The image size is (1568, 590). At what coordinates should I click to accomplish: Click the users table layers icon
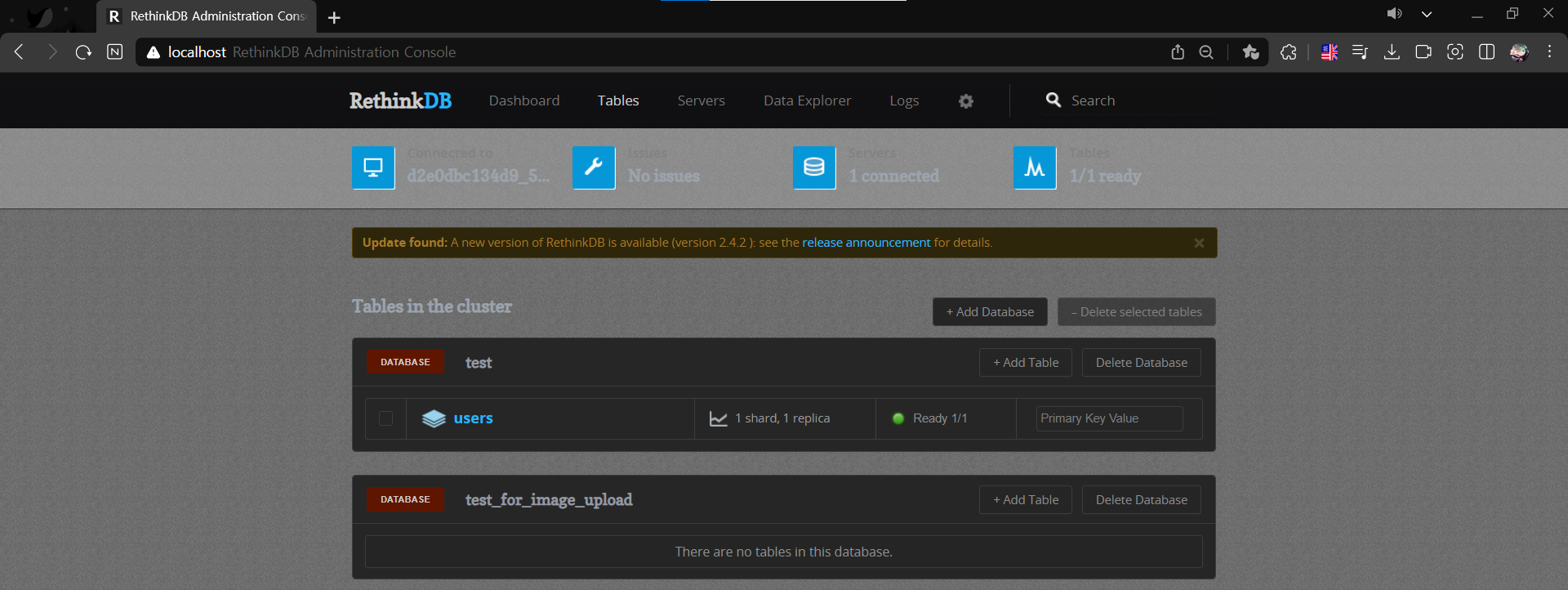434,418
